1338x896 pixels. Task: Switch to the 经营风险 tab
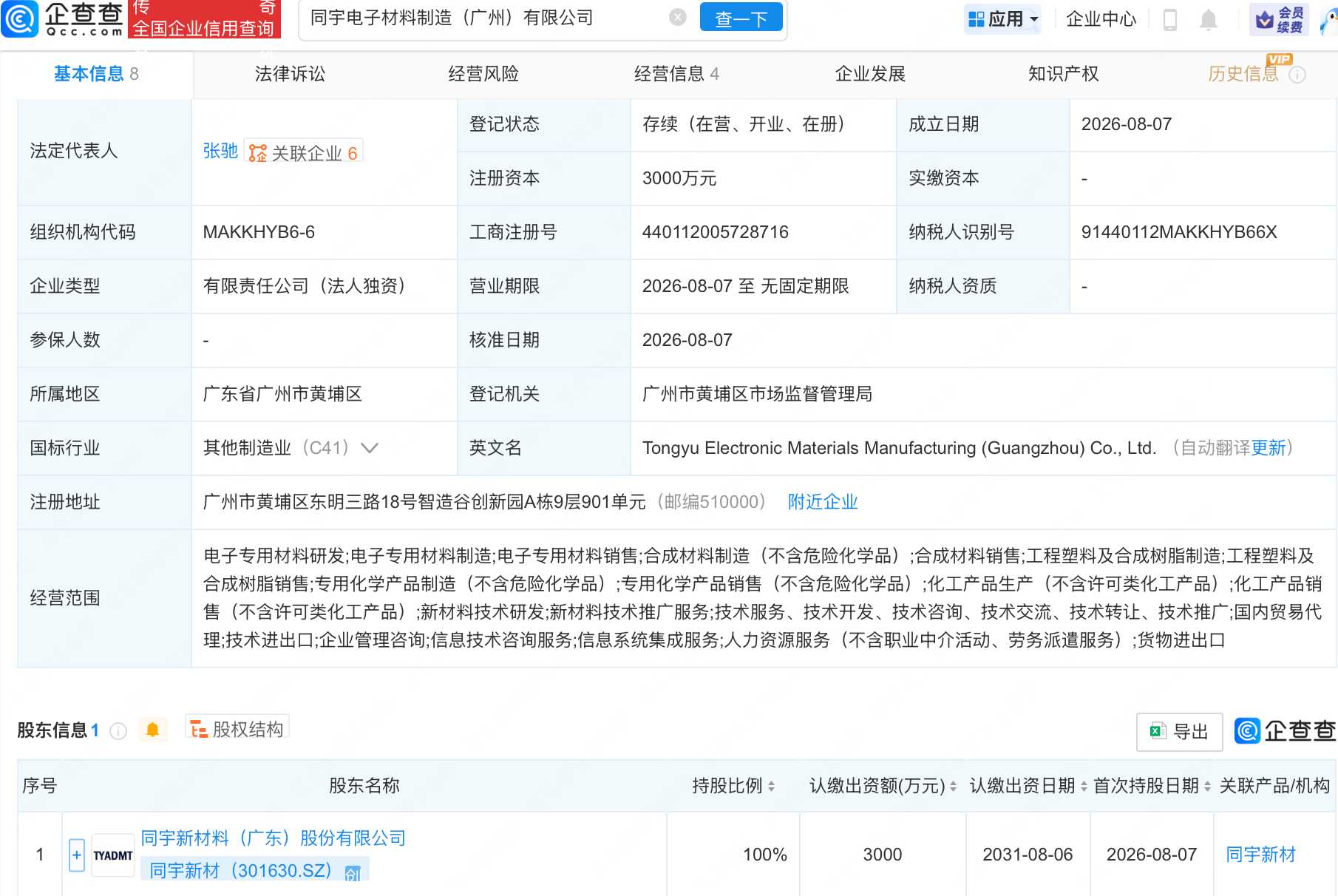point(483,74)
